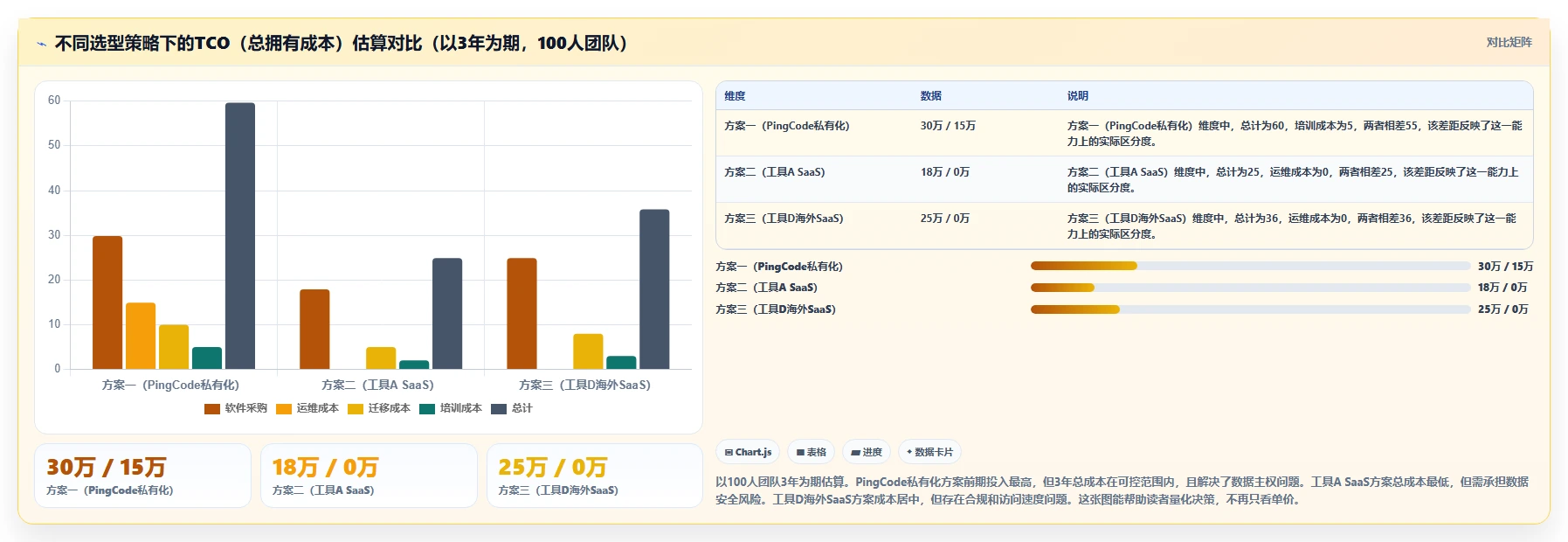Screen dimensions: 1568x542
Task: Click the table cell 方案一(PingCode私有化)
Action: (786, 126)
